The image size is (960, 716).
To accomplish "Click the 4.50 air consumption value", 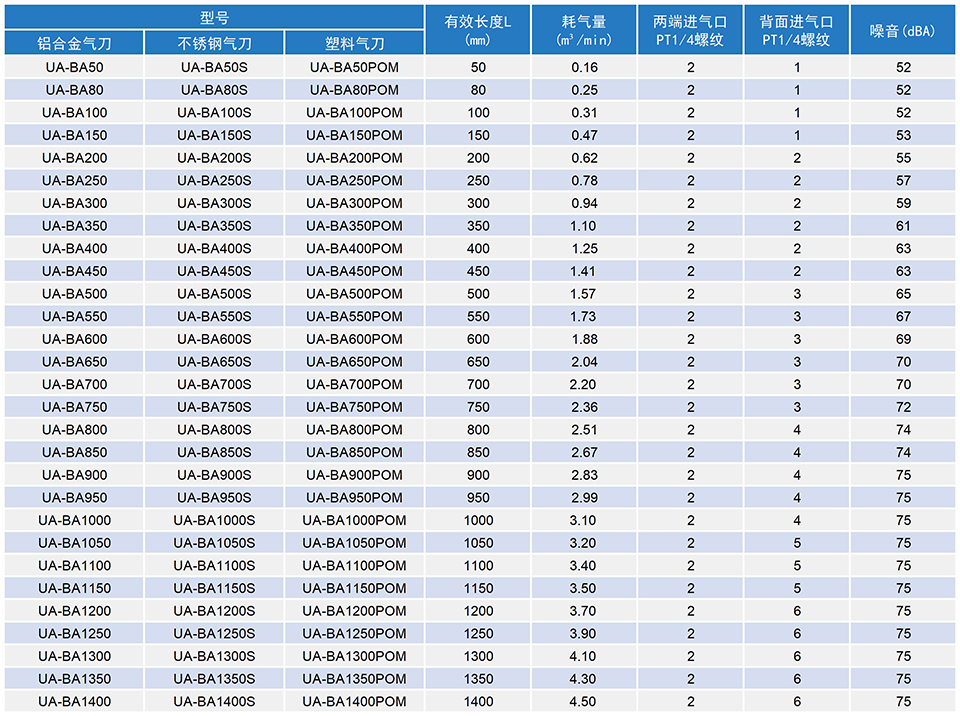I will (x=583, y=702).
